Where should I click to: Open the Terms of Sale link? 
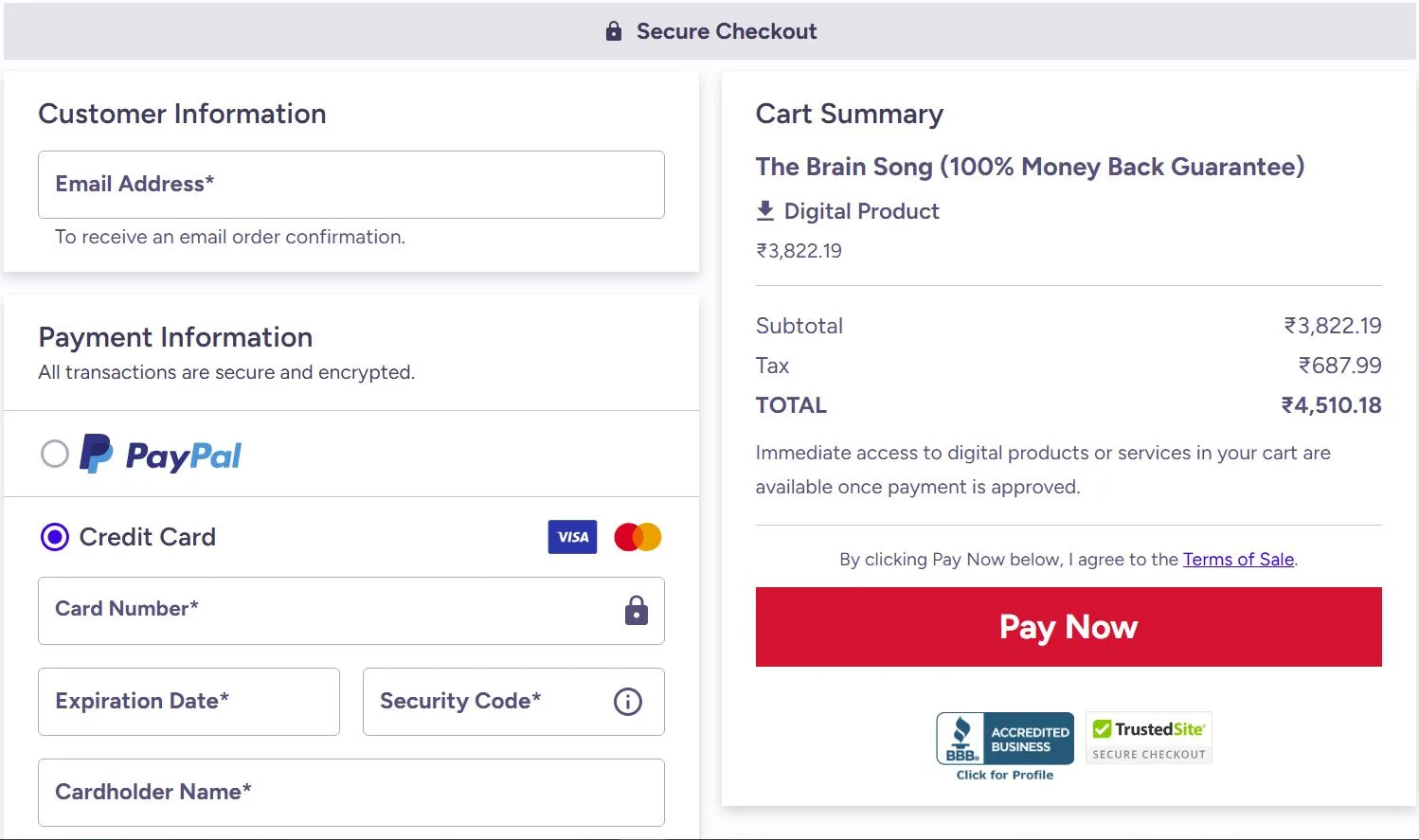tap(1238, 559)
